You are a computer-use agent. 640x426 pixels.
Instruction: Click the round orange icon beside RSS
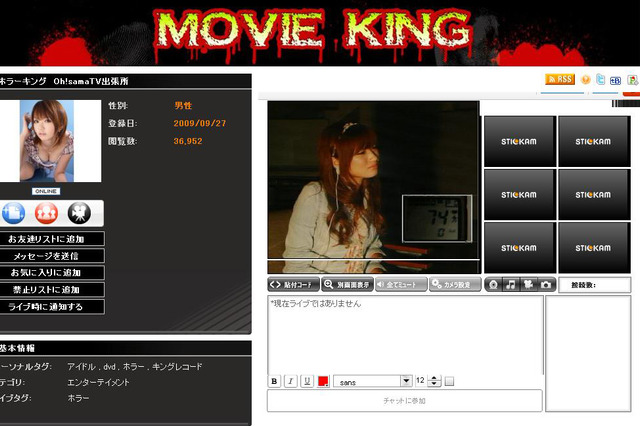(586, 80)
